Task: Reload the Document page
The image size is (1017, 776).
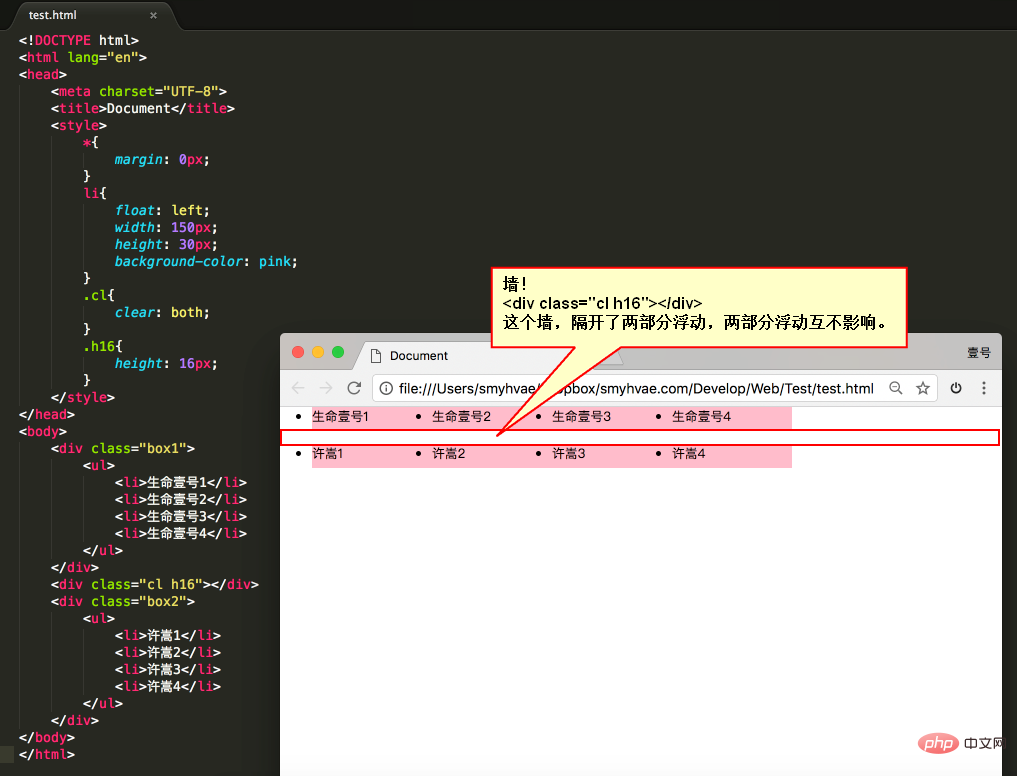Action: tap(354, 388)
